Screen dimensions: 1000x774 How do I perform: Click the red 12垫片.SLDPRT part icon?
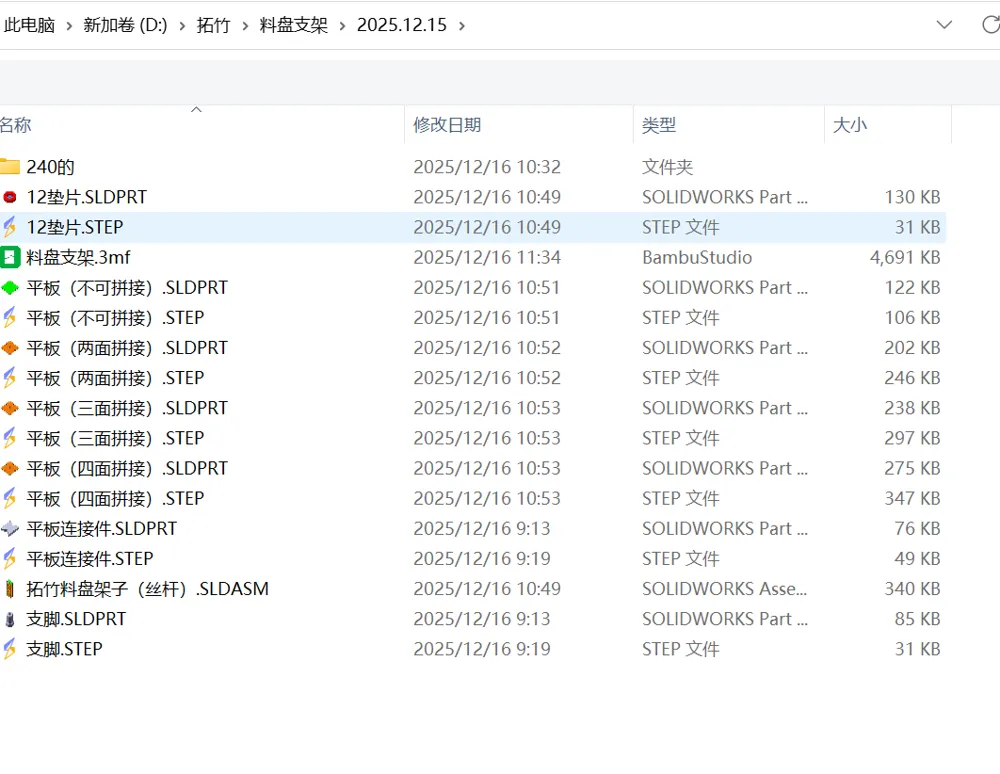point(10,197)
